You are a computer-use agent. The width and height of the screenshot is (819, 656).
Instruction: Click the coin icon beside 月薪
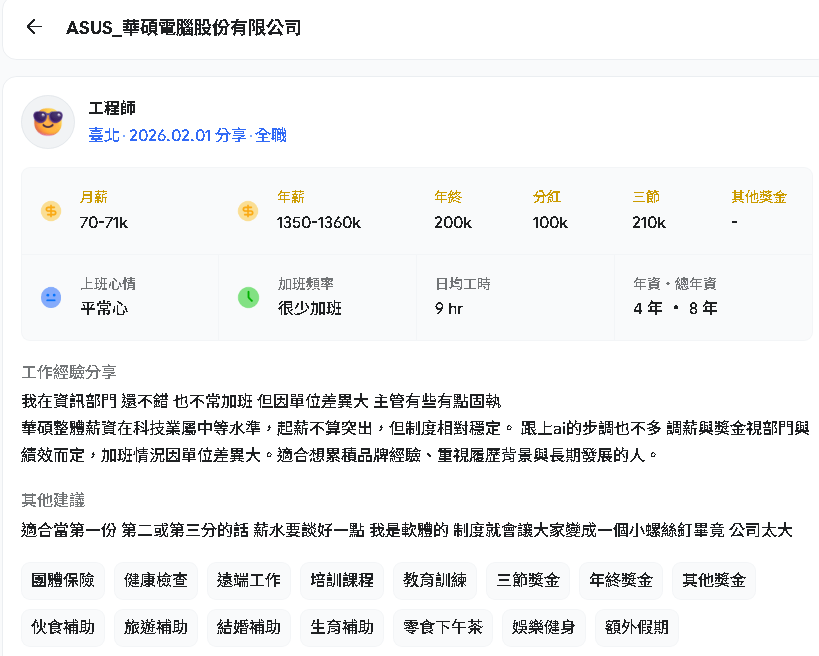pos(51,211)
